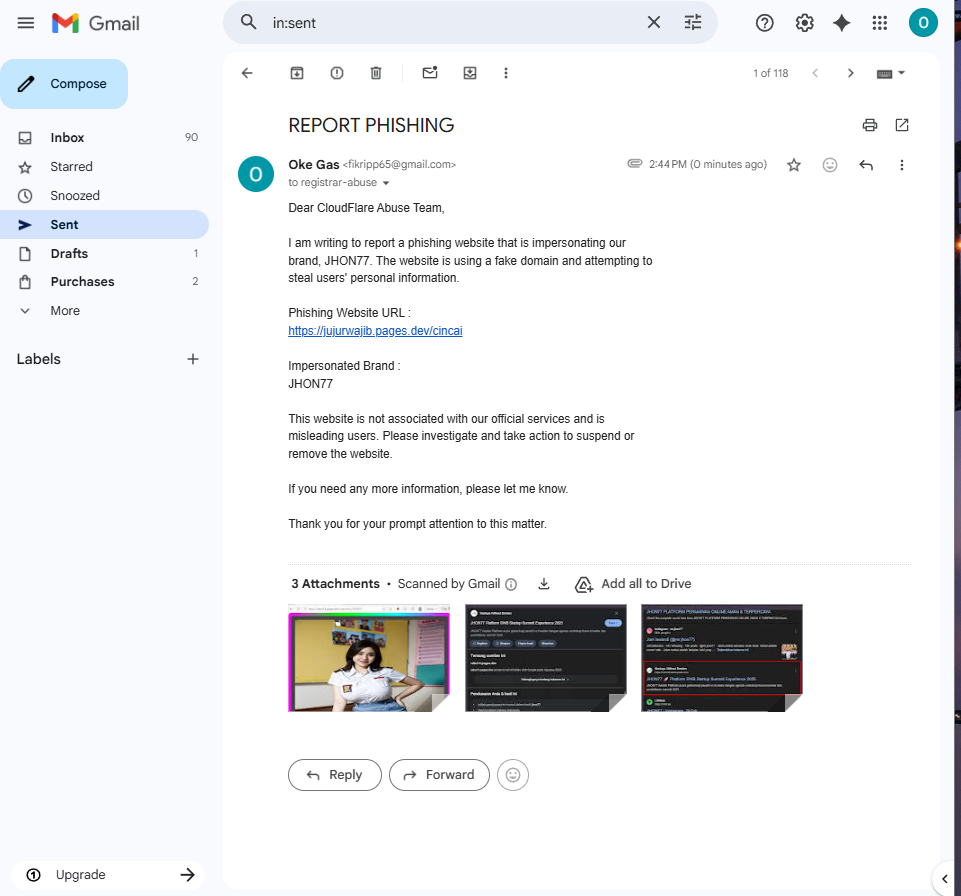
Task: Archive this email
Action: 297,74
